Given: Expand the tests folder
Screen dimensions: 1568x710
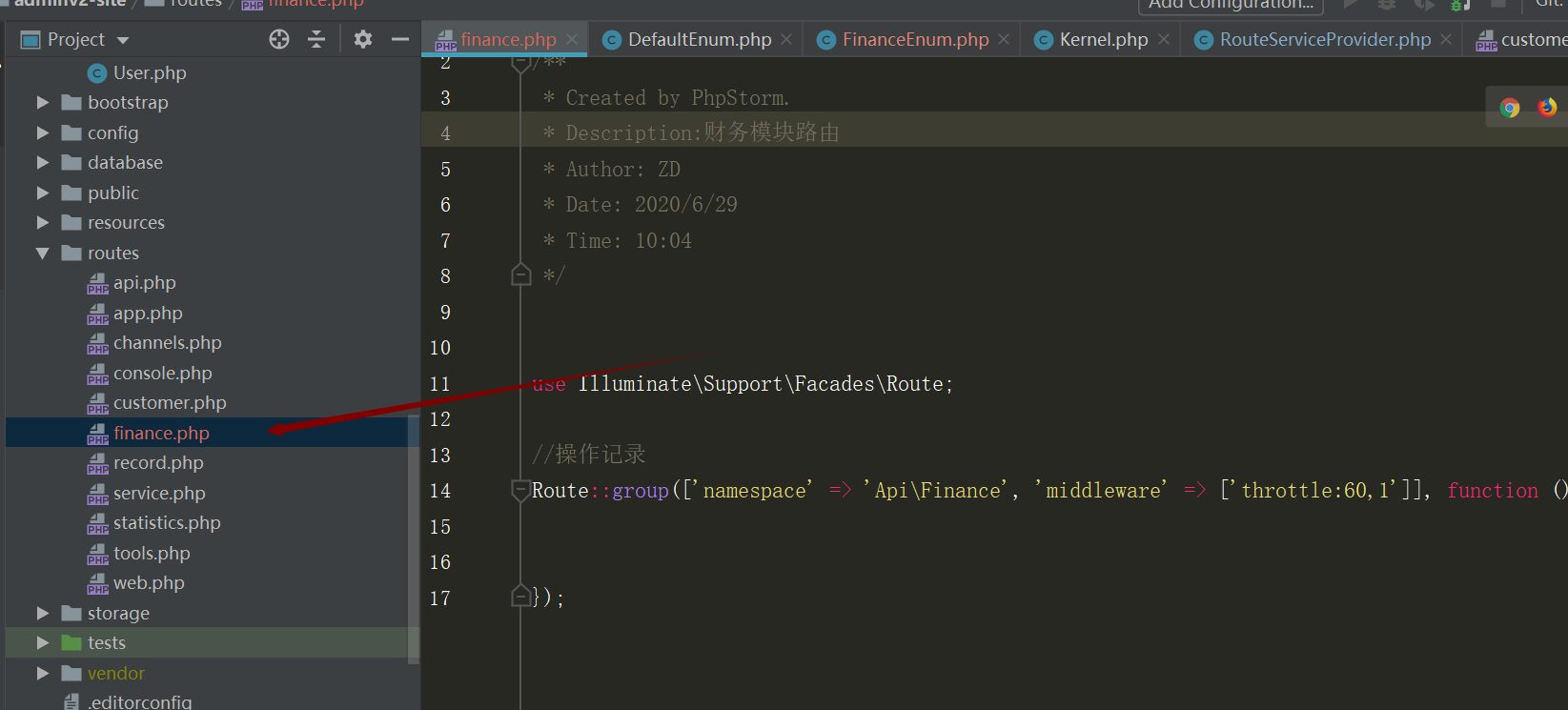Looking at the screenshot, I should (x=43, y=643).
